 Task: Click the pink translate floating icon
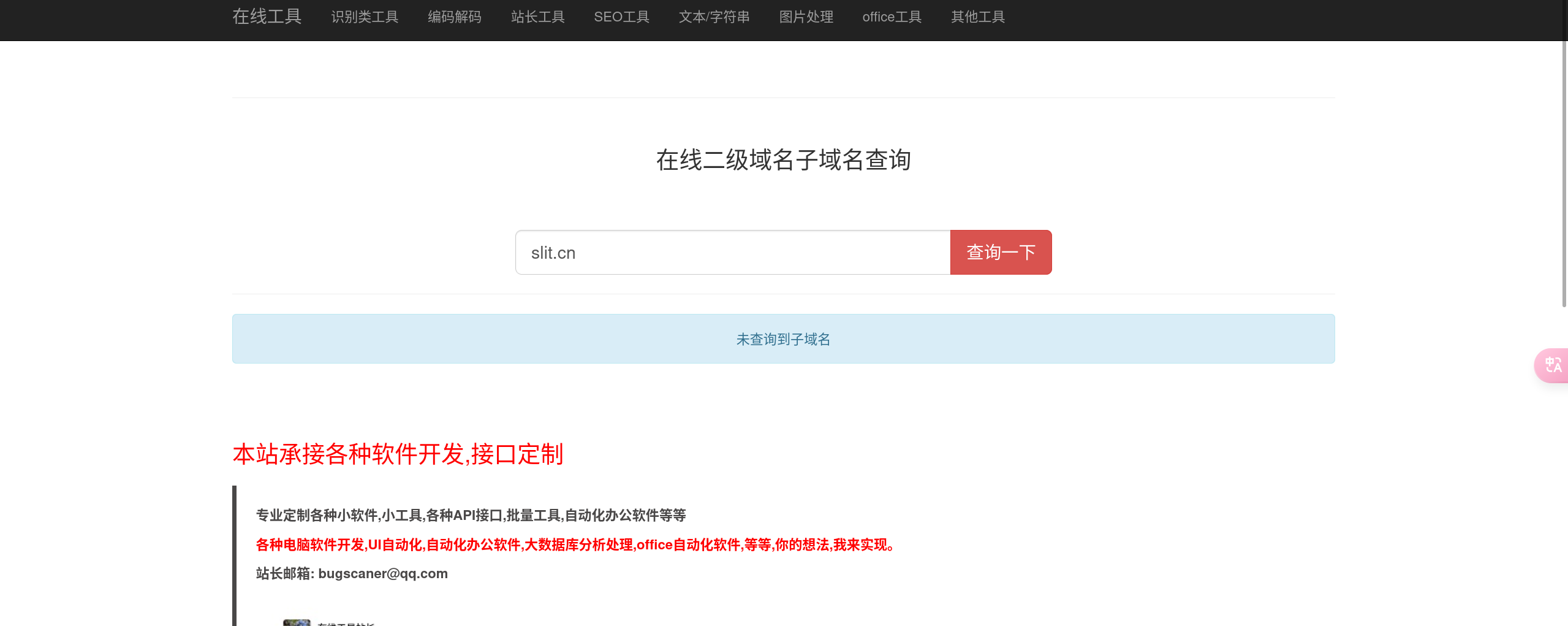[x=1552, y=365]
